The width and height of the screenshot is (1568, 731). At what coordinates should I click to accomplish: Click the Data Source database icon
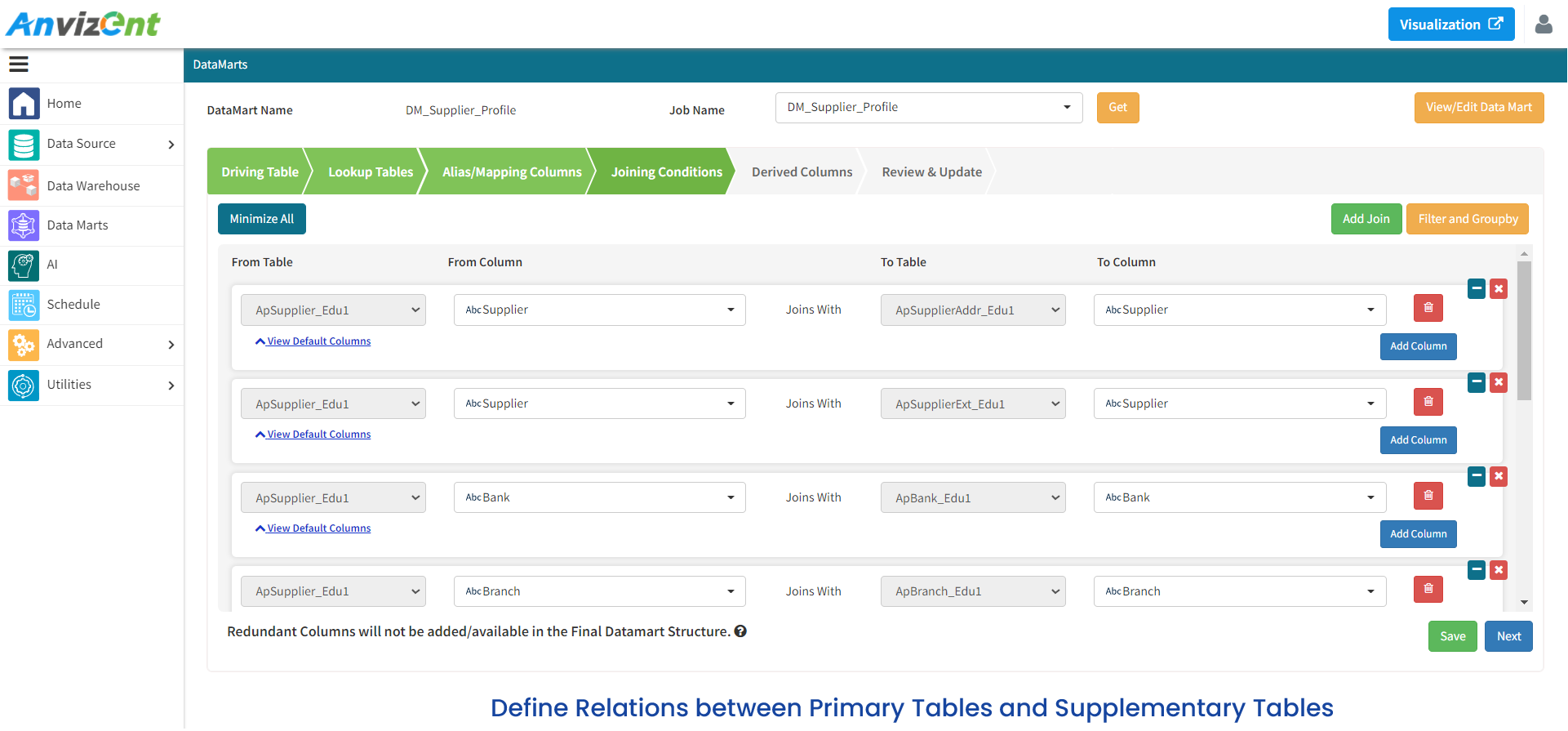click(x=24, y=145)
